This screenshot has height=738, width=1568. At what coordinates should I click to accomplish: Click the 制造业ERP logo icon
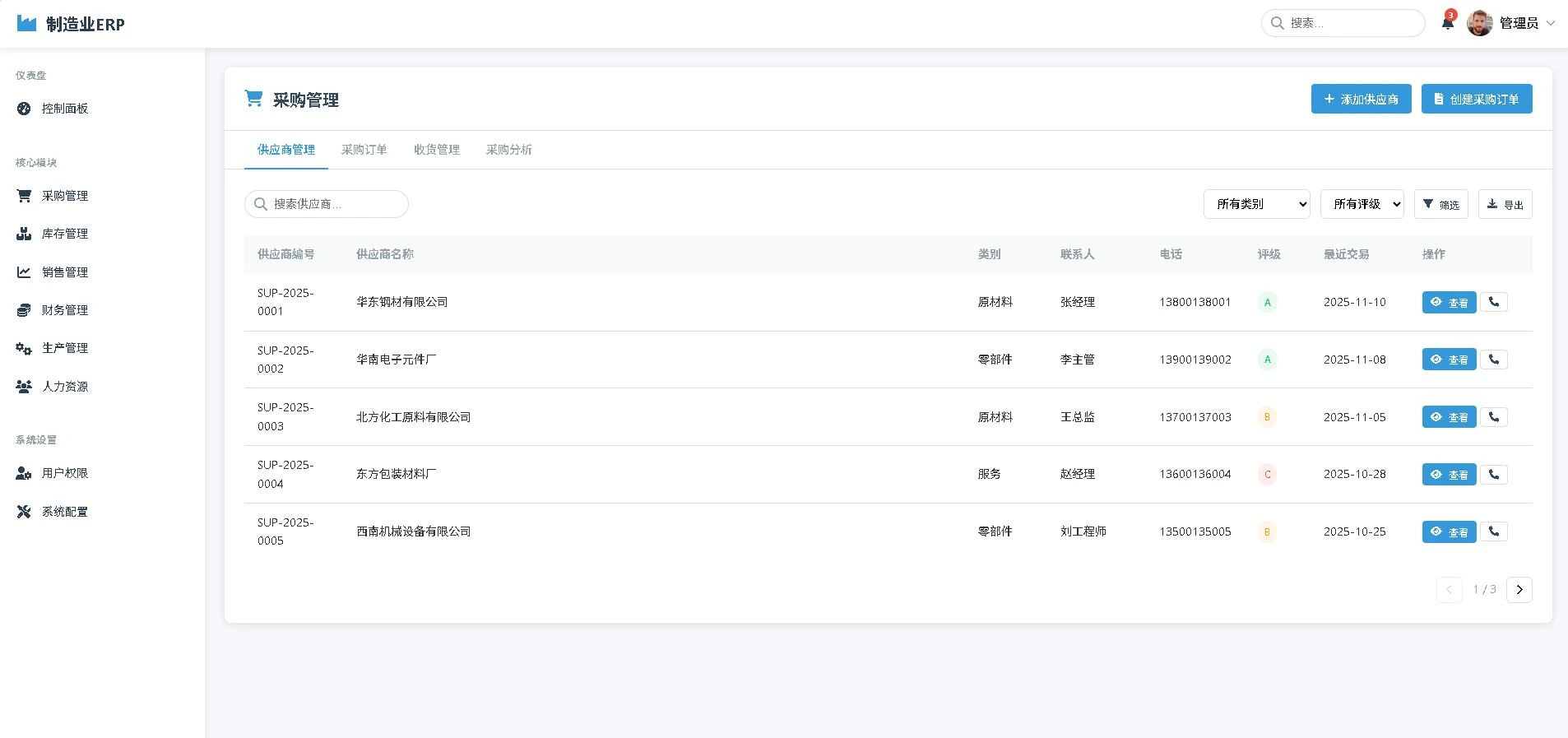coord(26,24)
